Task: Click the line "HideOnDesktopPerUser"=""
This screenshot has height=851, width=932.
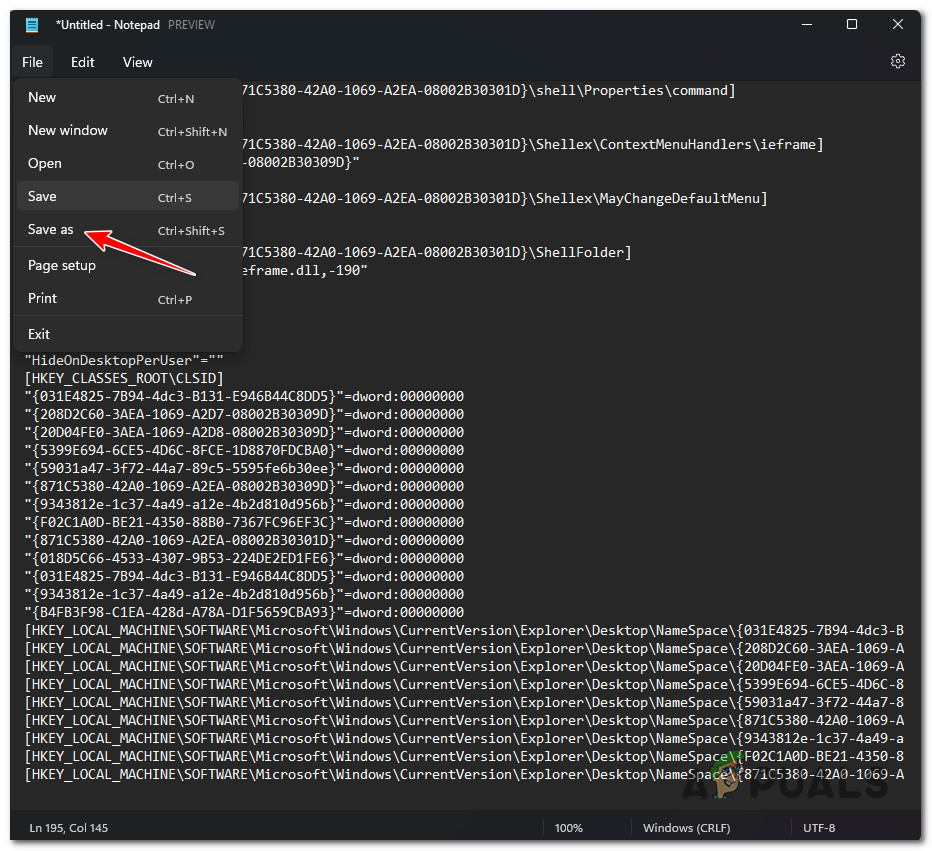Action: pos(124,360)
